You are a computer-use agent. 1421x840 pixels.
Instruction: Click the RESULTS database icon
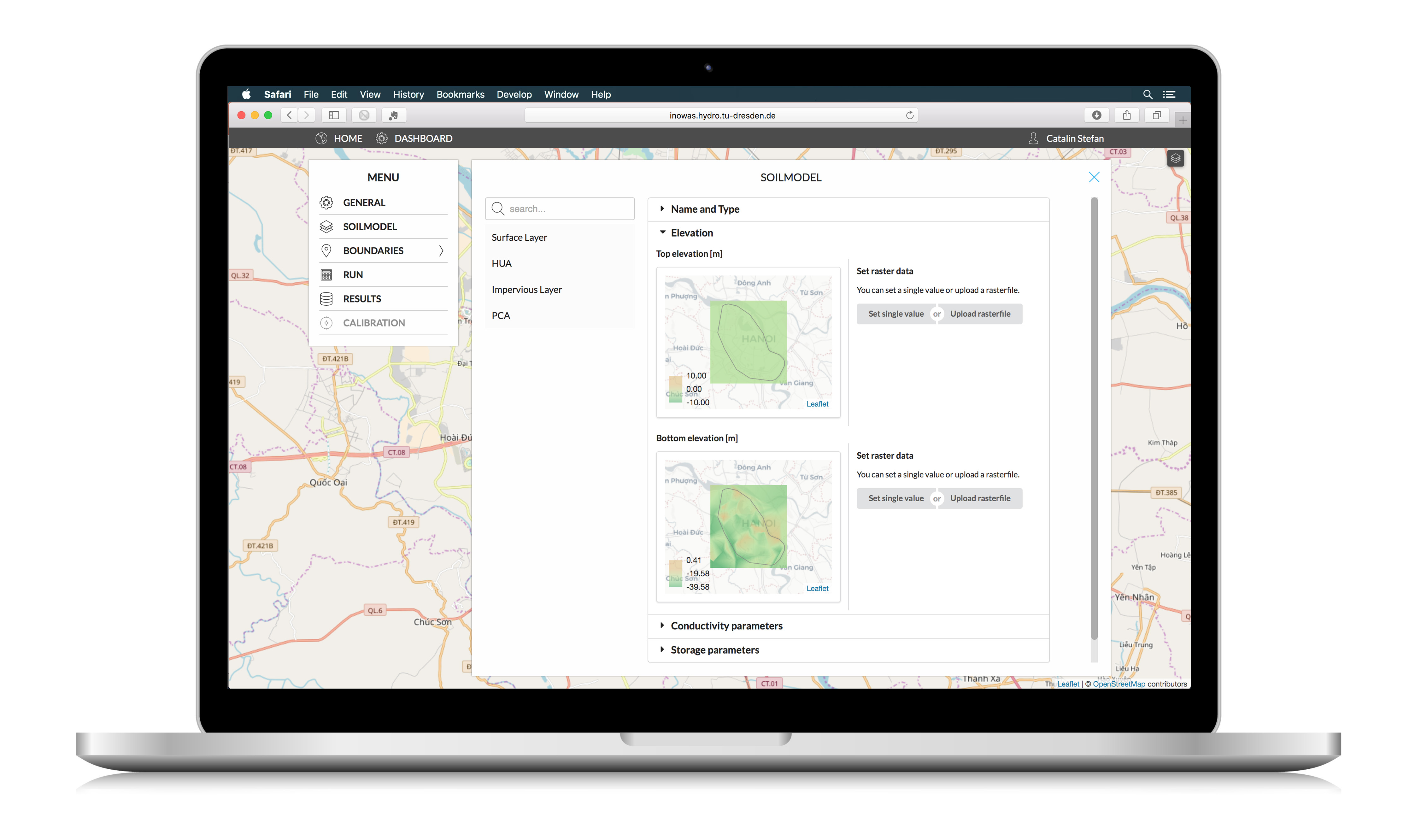tap(326, 299)
